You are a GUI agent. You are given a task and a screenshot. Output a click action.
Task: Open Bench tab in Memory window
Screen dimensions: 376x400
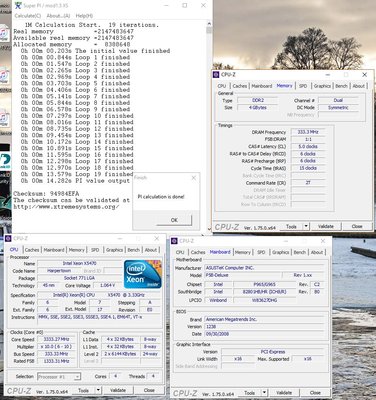click(341, 86)
